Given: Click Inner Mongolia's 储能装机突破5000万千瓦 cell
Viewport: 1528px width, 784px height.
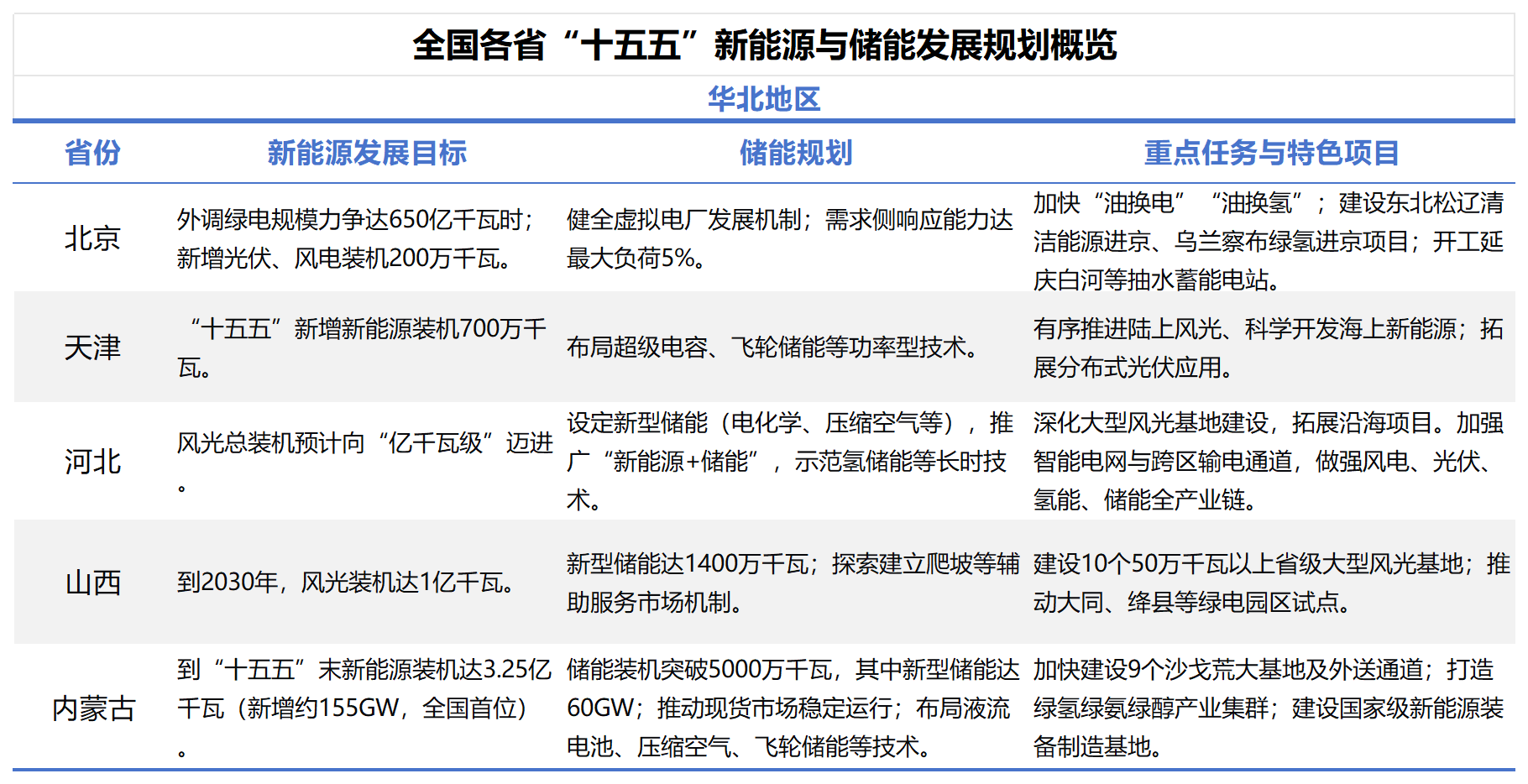Looking at the screenshot, I should tap(793, 708).
